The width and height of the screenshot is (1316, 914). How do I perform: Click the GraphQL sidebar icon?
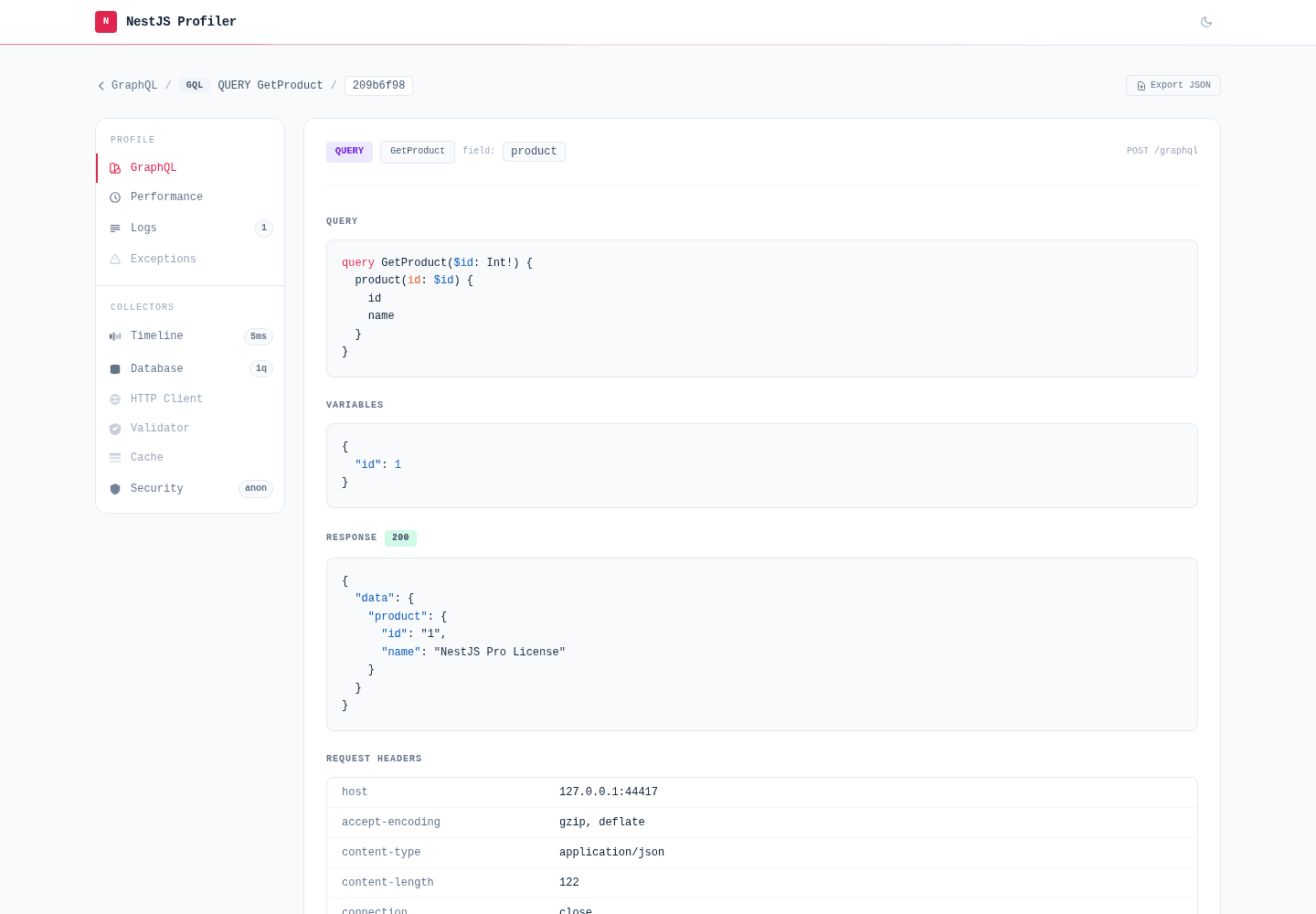click(x=115, y=168)
